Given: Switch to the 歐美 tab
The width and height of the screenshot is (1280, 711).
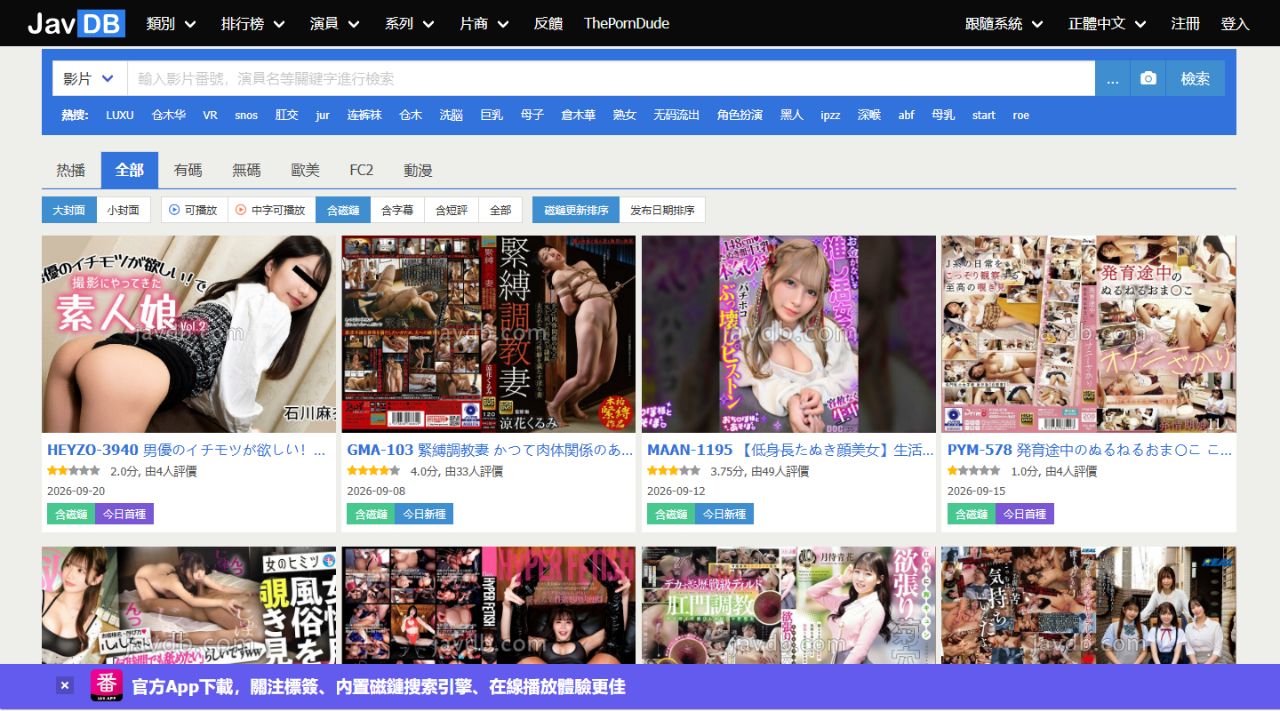Looking at the screenshot, I should (x=305, y=170).
